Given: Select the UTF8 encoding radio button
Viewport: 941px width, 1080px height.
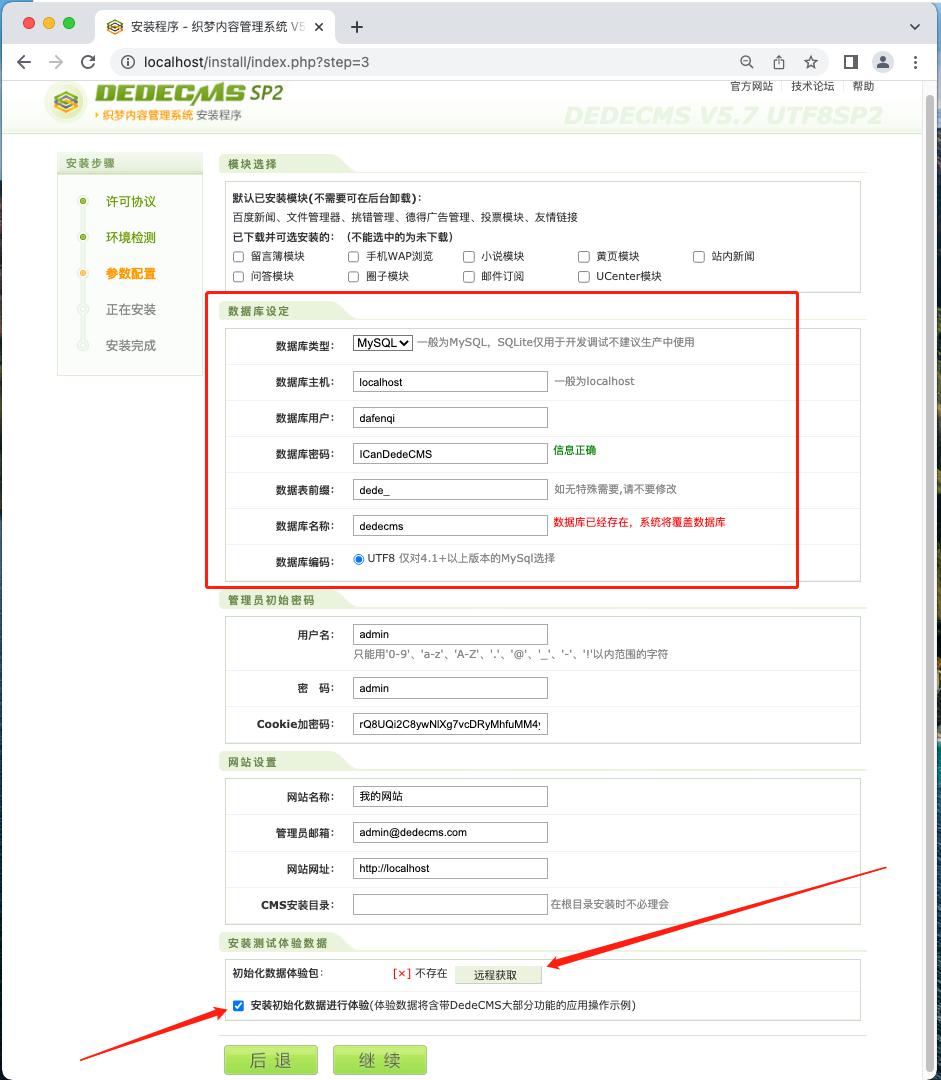Looking at the screenshot, I should click(358, 559).
